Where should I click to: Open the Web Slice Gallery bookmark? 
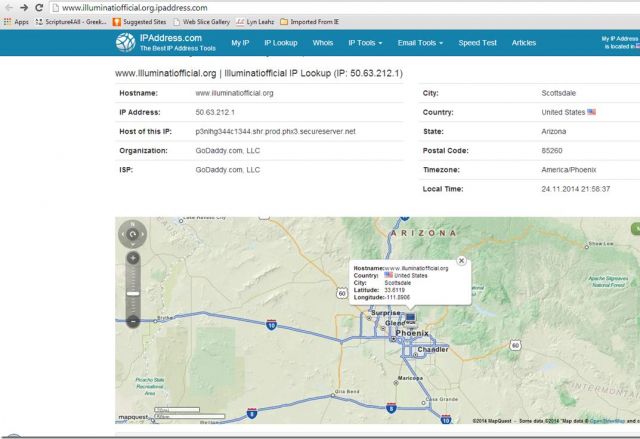pyautogui.click(x=202, y=22)
